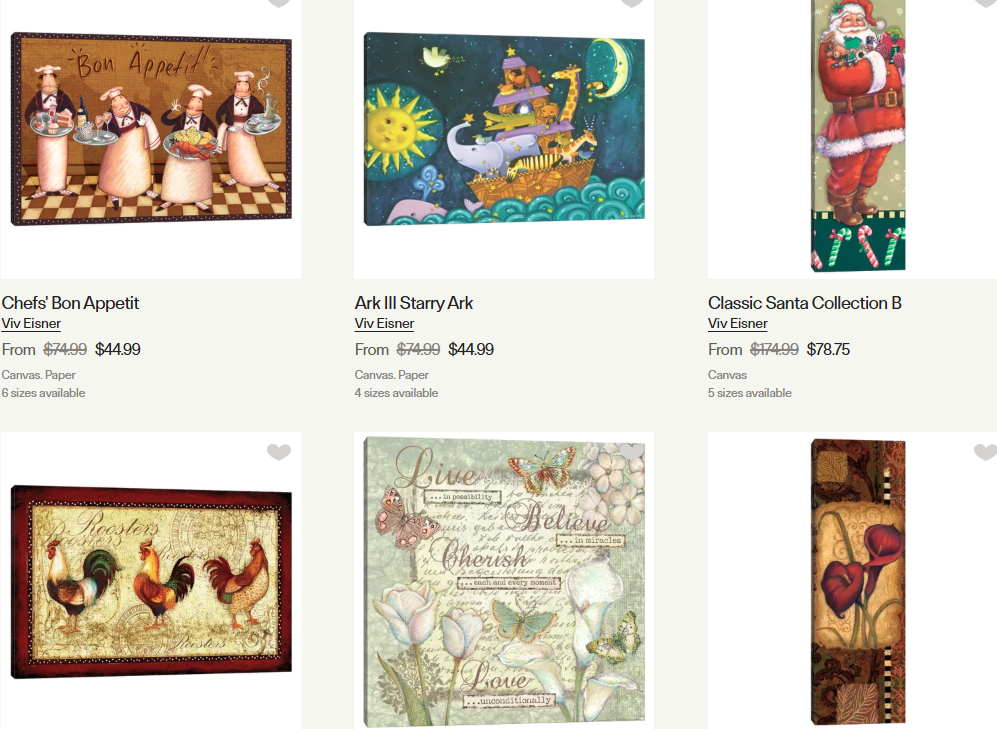Screen dimensions: 997x729
Task: Open Chefs' Bon Appetit canvas image
Action: (151, 129)
